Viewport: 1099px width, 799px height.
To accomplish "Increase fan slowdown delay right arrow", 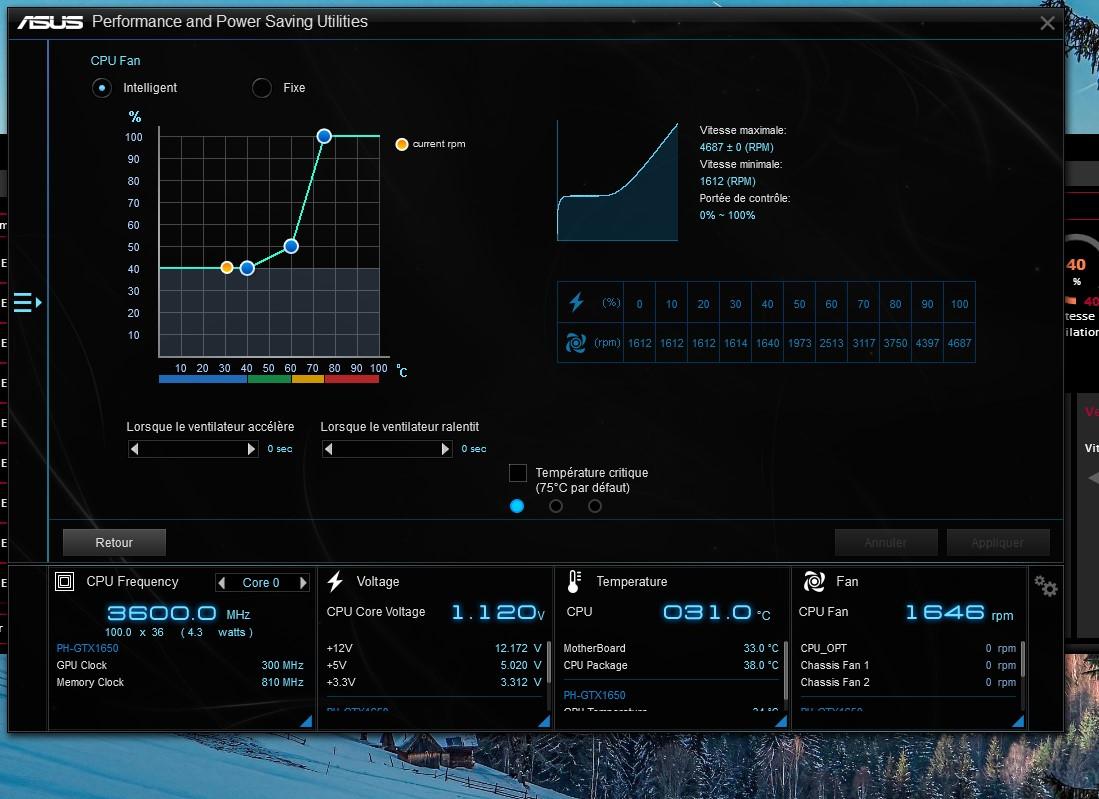I will tap(446, 449).
